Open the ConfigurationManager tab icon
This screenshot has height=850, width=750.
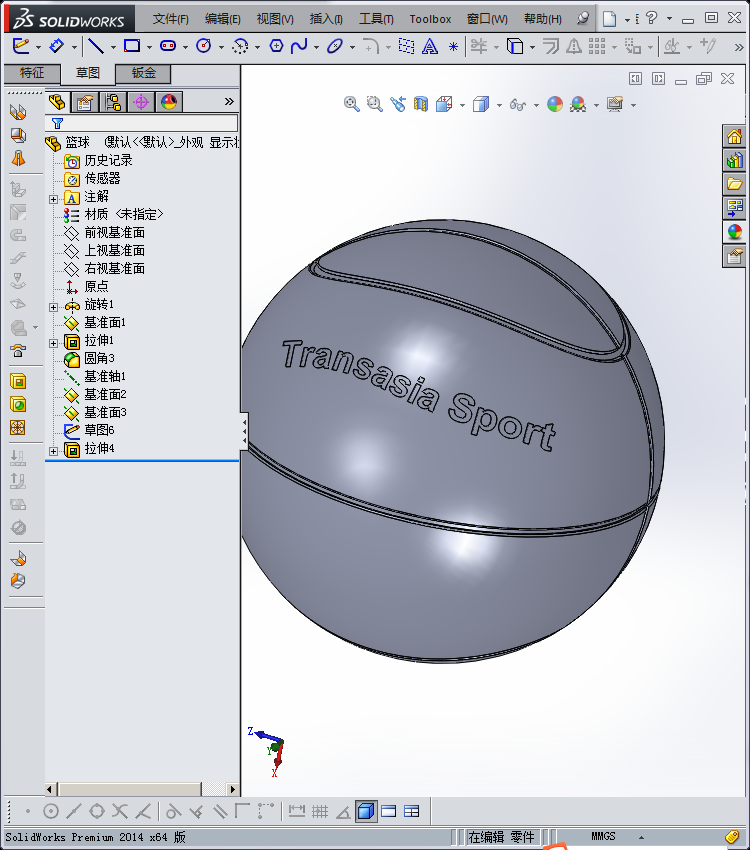click(x=113, y=102)
